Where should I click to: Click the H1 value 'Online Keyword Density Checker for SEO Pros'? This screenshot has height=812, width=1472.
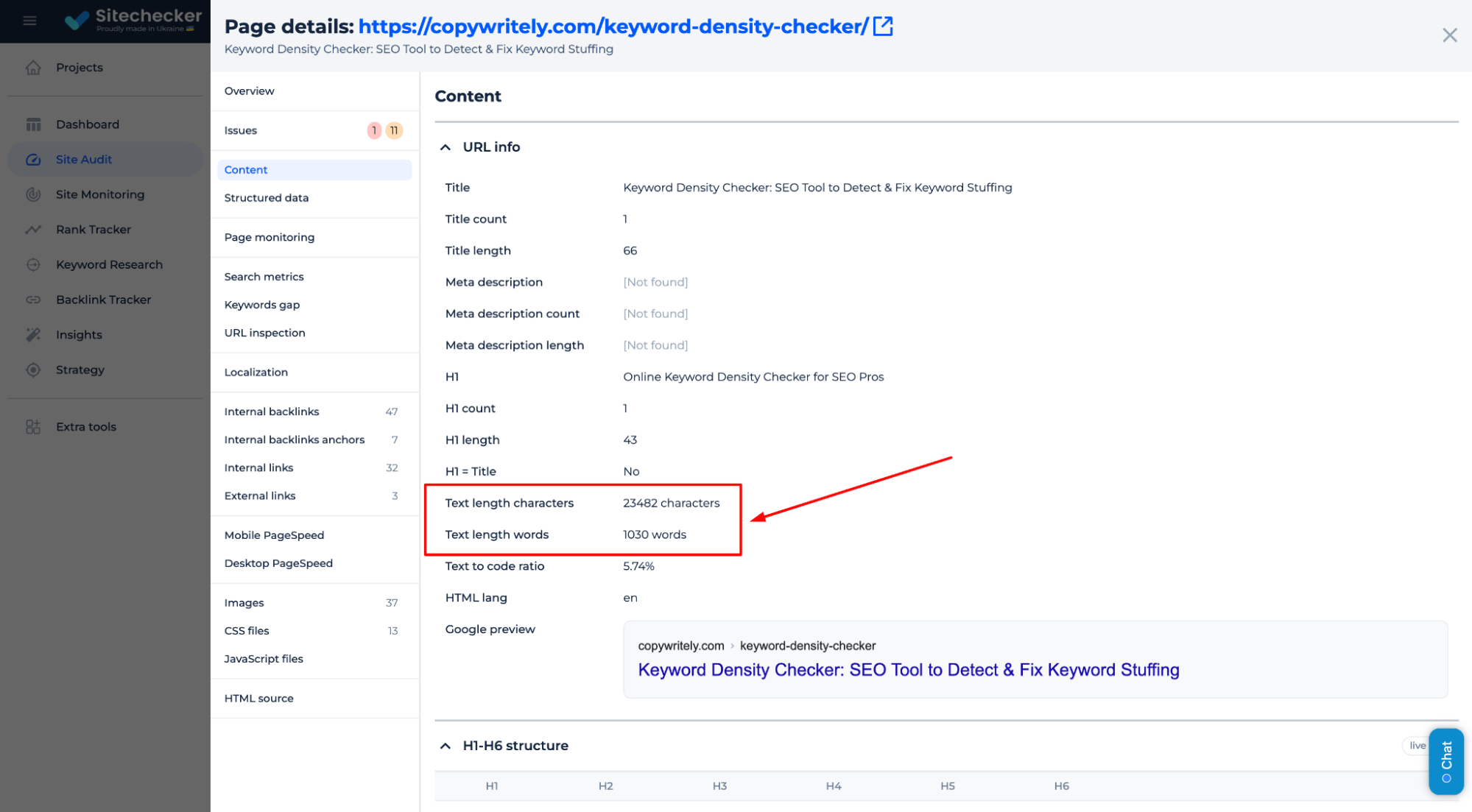[753, 377]
